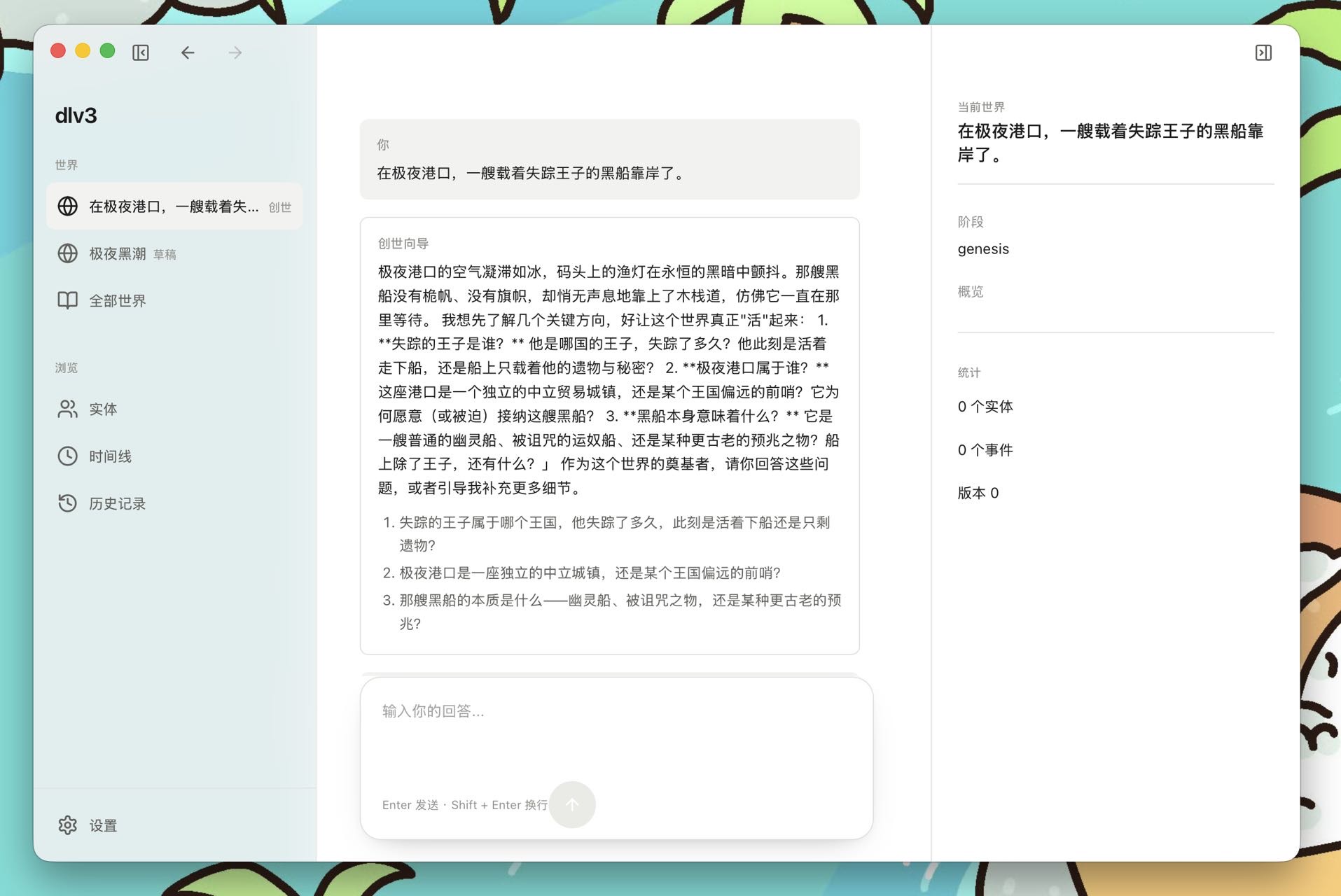1341x896 pixels.
Task: Close the window with red button
Action: [x=58, y=50]
